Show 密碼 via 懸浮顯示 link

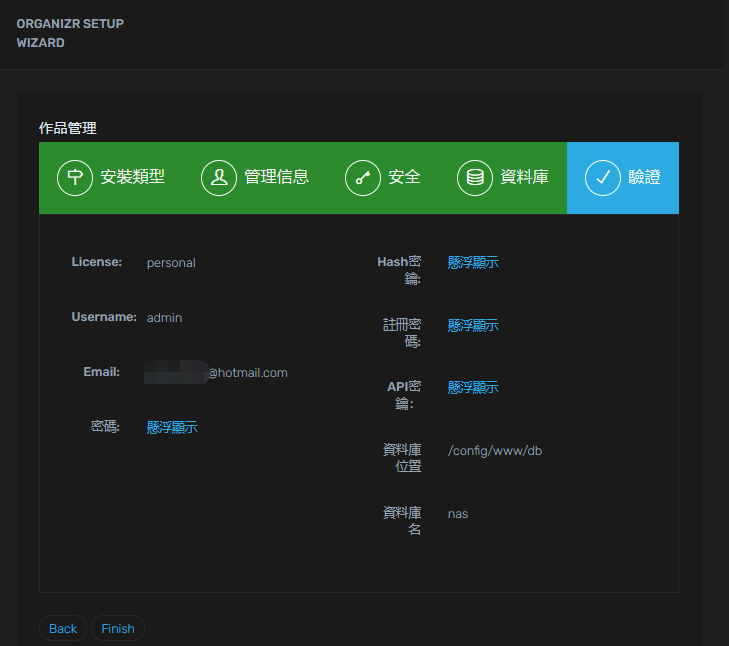pyautogui.click(x=172, y=427)
